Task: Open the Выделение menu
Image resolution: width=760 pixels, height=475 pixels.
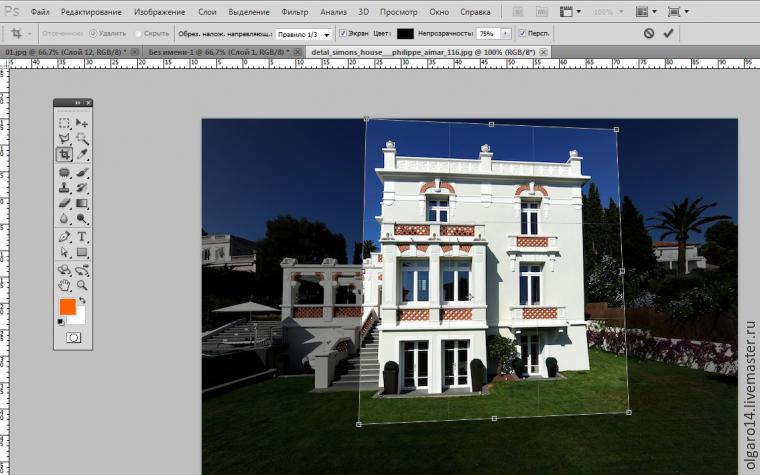Action: click(249, 12)
